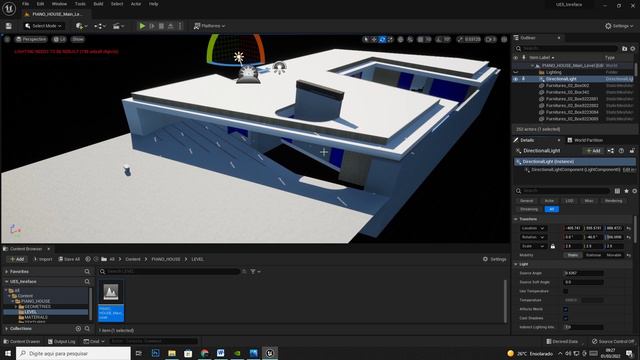
Task: Open the Build menu
Action: tap(98, 4)
